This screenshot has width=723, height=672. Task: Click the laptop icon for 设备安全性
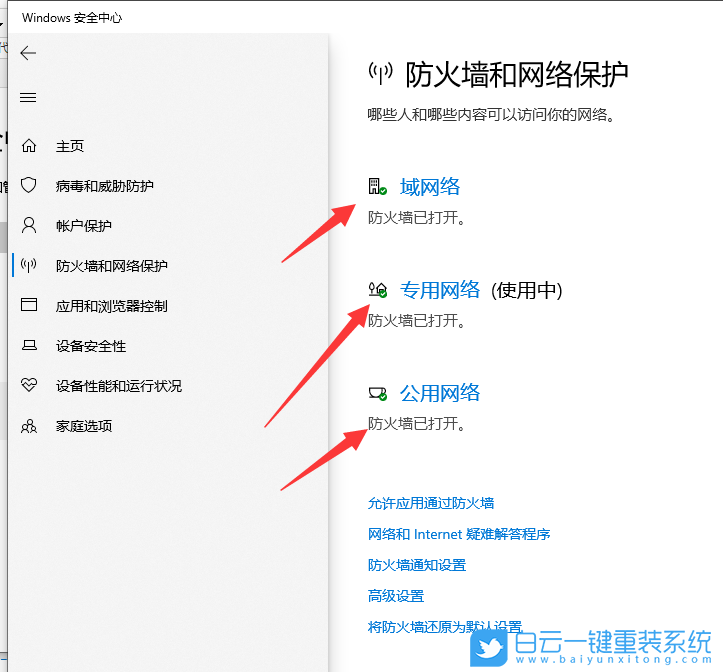[x=29, y=345]
